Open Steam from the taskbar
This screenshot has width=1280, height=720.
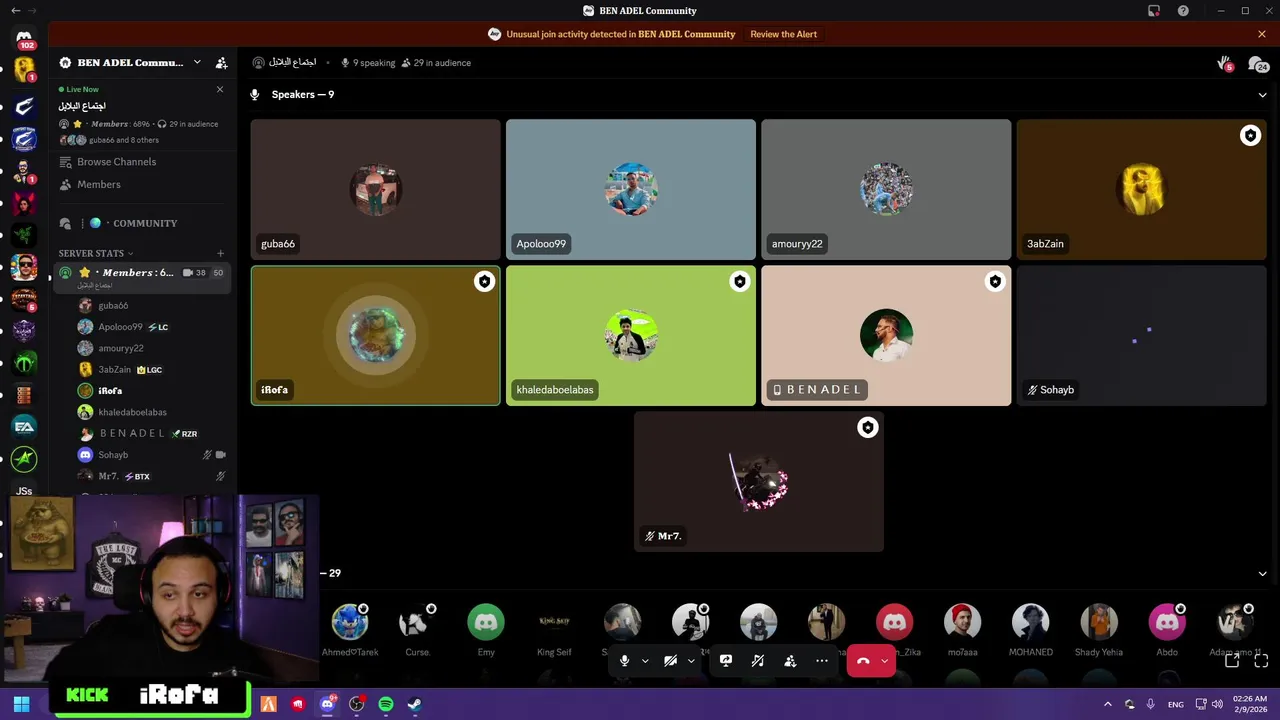pyautogui.click(x=414, y=704)
